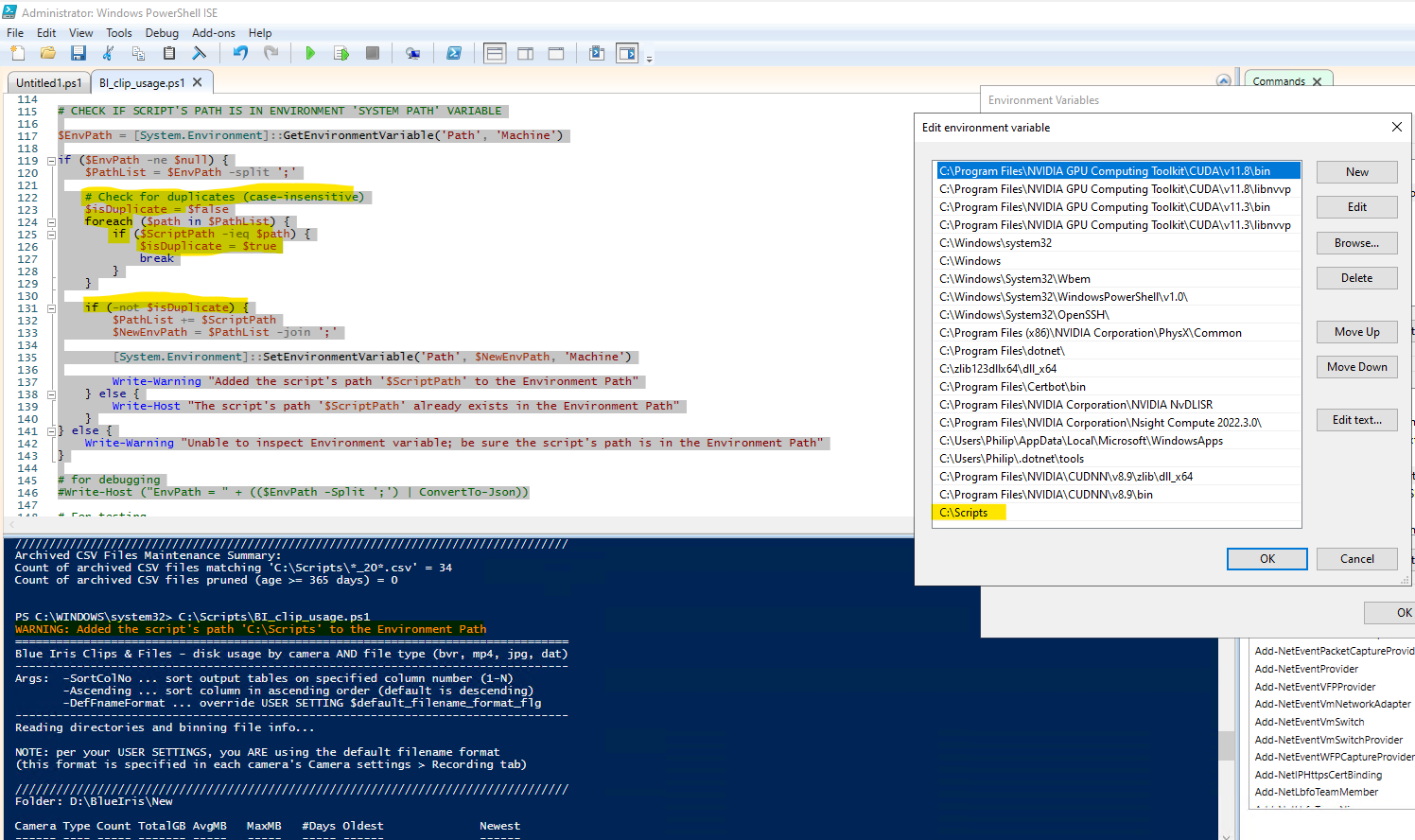Click the Cut scissors icon
The image size is (1415, 840).
click(108, 54)
